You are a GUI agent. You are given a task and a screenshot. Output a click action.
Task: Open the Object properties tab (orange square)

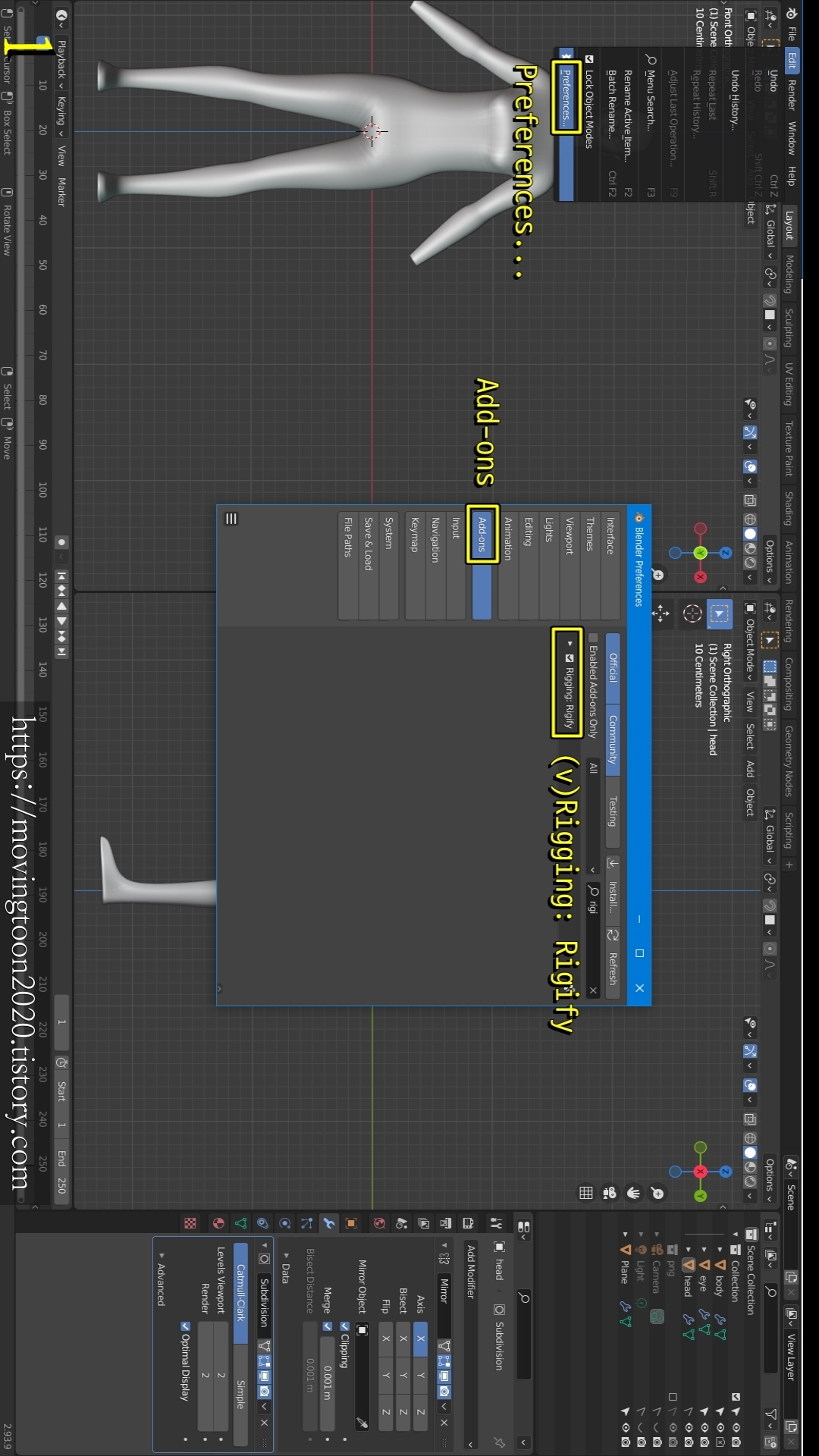[351, 1223]
